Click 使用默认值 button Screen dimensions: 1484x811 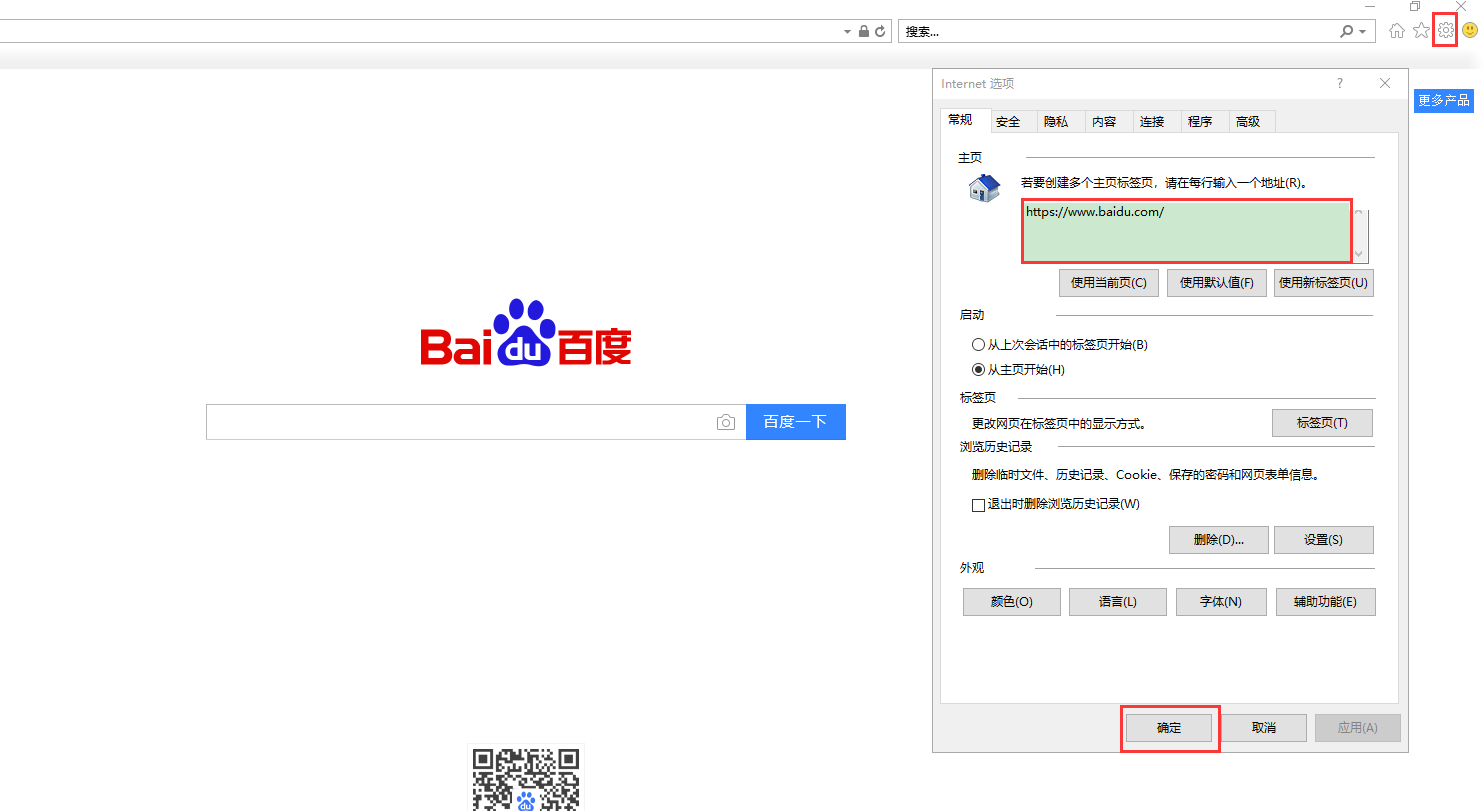1217,283
